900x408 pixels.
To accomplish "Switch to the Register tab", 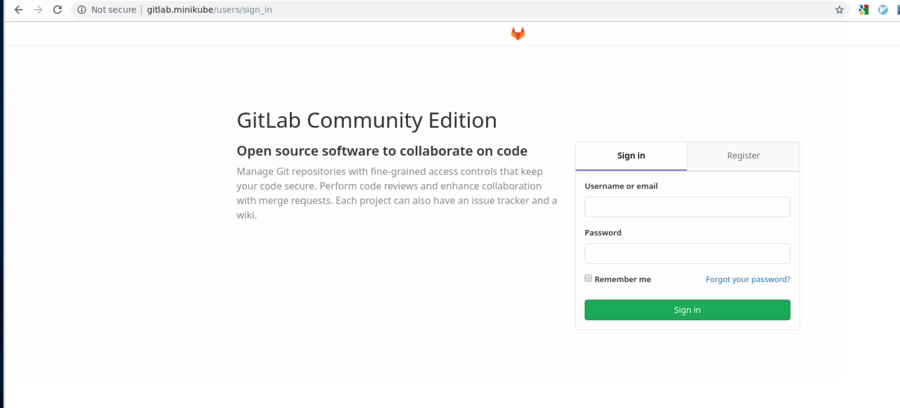I will coord(743,156).
